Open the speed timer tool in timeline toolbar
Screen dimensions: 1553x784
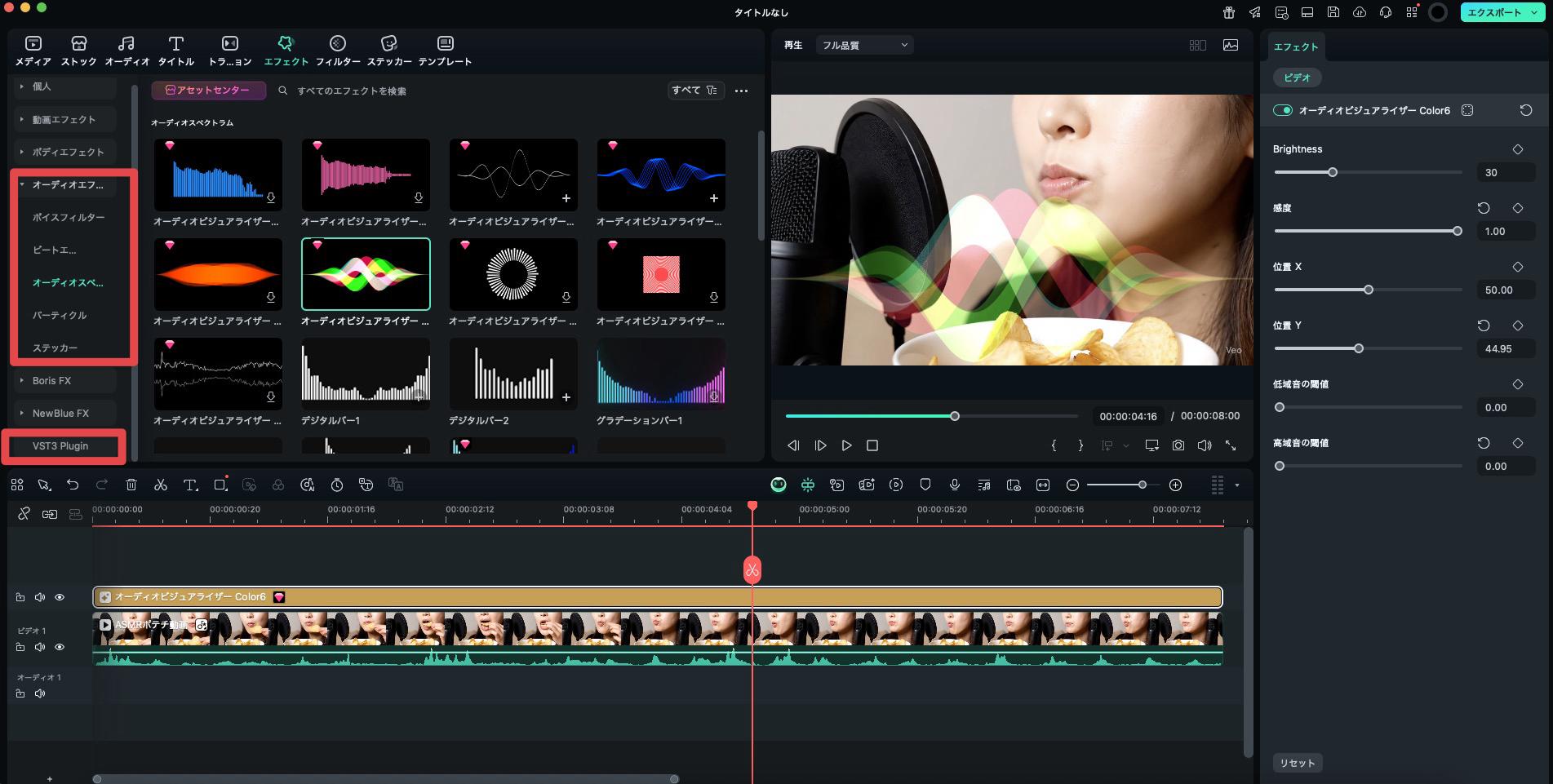(x=336, y=485)
